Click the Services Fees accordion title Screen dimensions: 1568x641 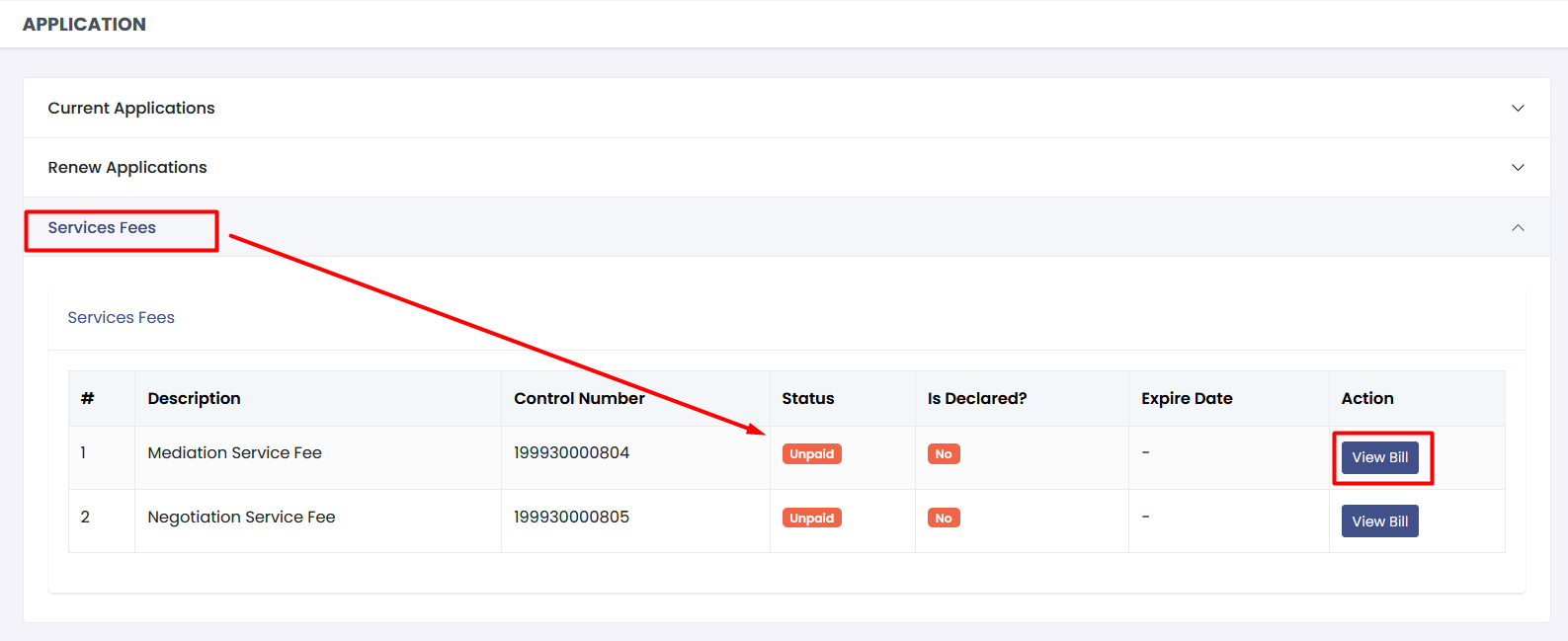coord(102,227)
